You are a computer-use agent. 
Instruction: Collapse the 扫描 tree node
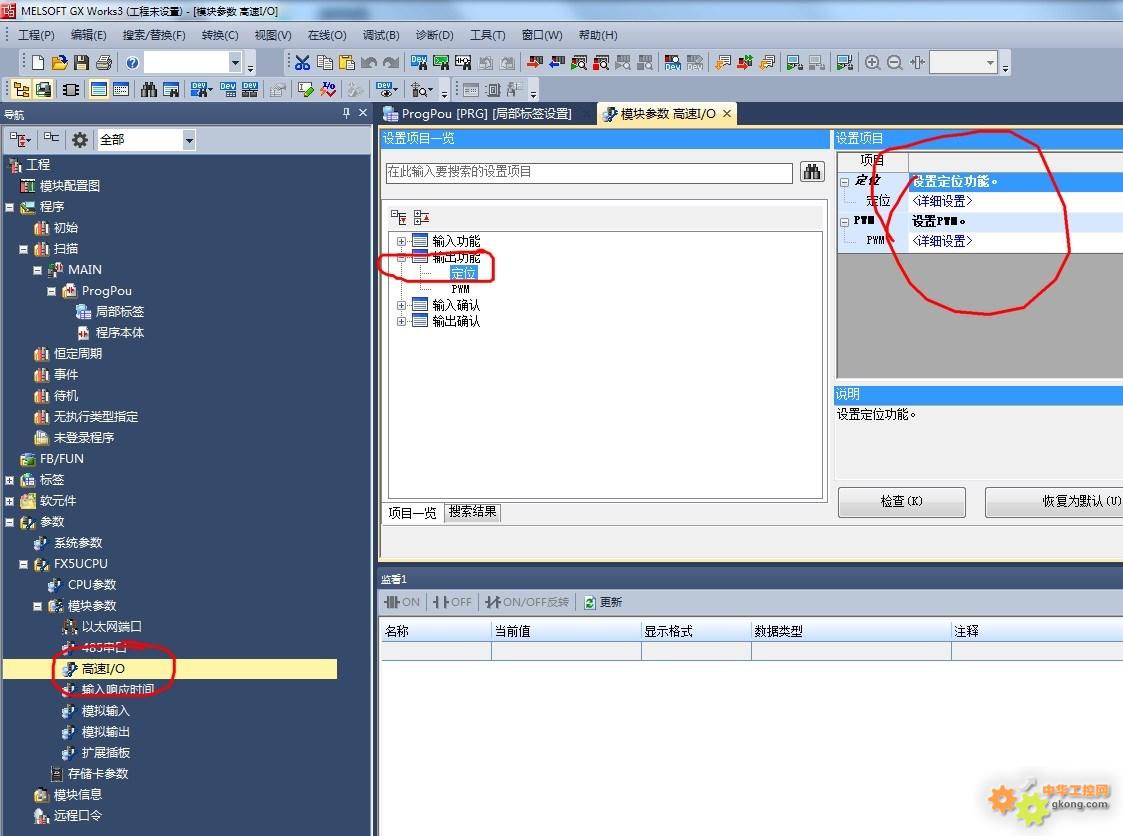(24, 249)
